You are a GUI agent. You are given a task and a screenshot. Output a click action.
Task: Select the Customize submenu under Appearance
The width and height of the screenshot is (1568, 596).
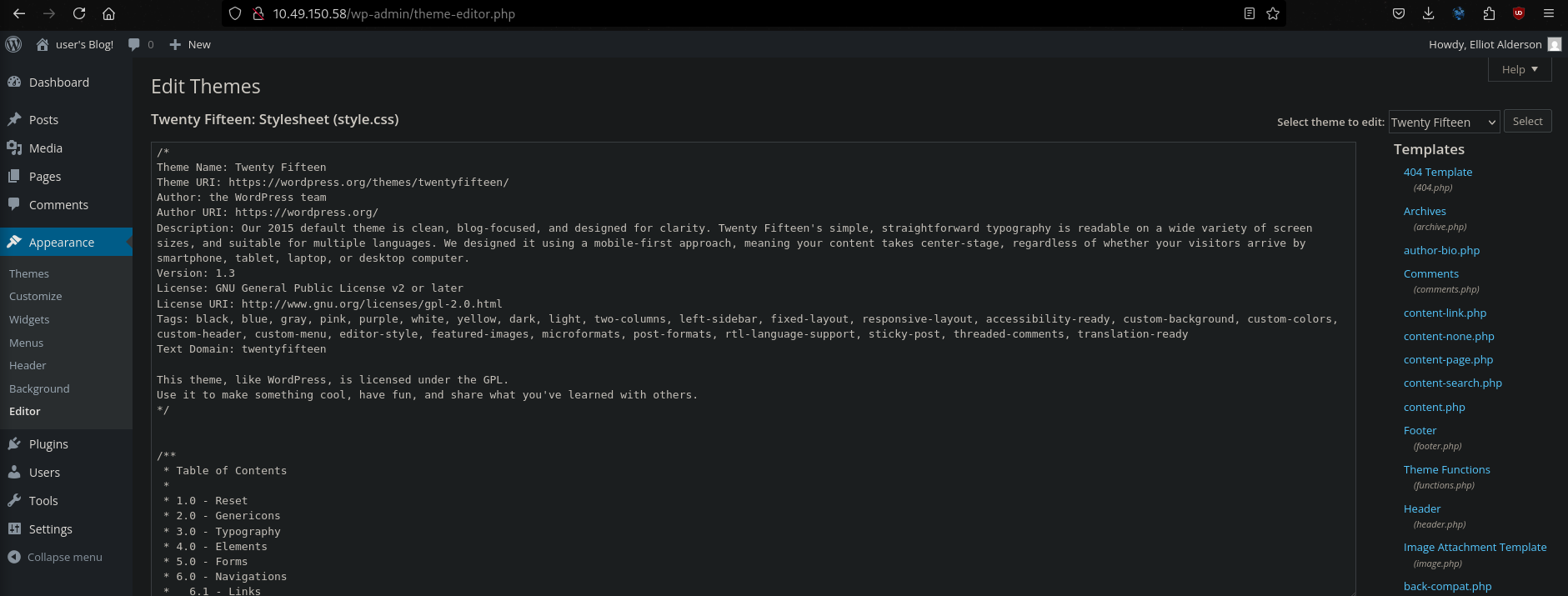36,297
